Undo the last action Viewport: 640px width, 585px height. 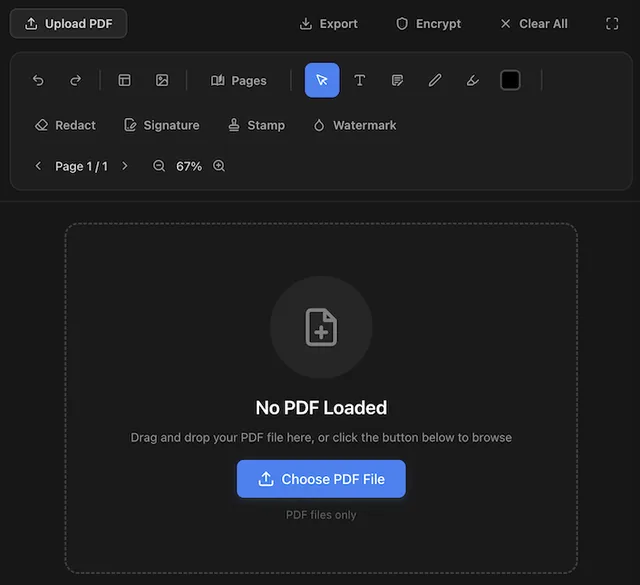pyautogui.click(x=38, y=80)
